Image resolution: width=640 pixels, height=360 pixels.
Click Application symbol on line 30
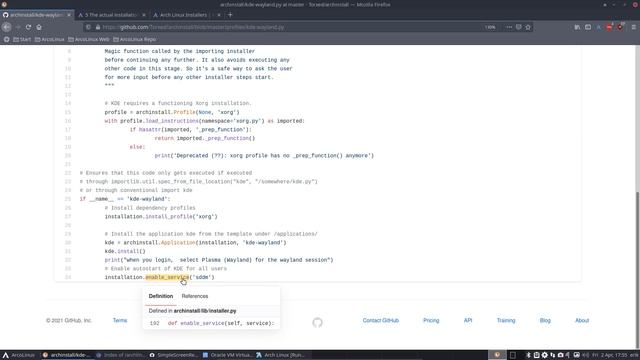tap(178, 242)
